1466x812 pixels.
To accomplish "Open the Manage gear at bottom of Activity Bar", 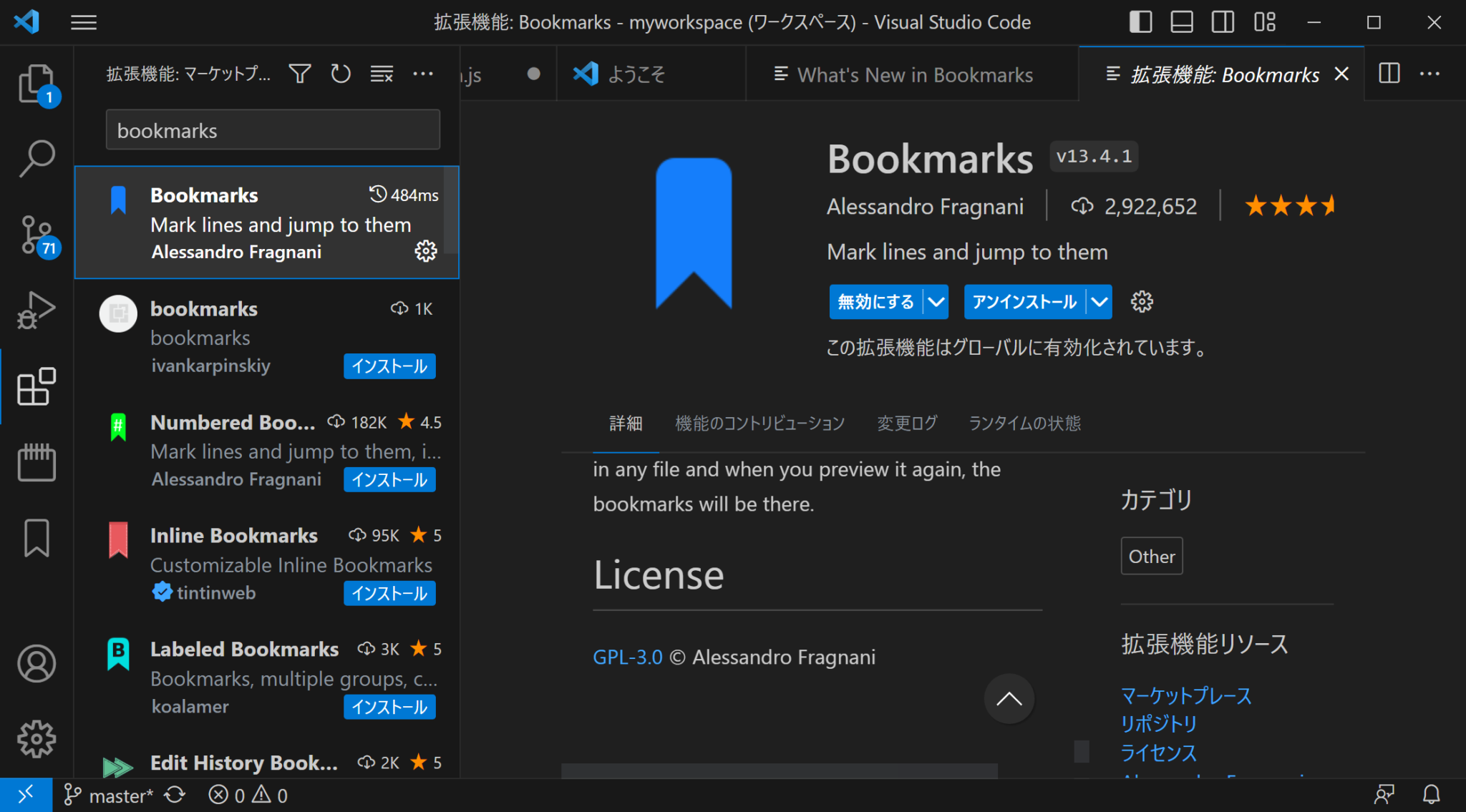I will [36, 739].
